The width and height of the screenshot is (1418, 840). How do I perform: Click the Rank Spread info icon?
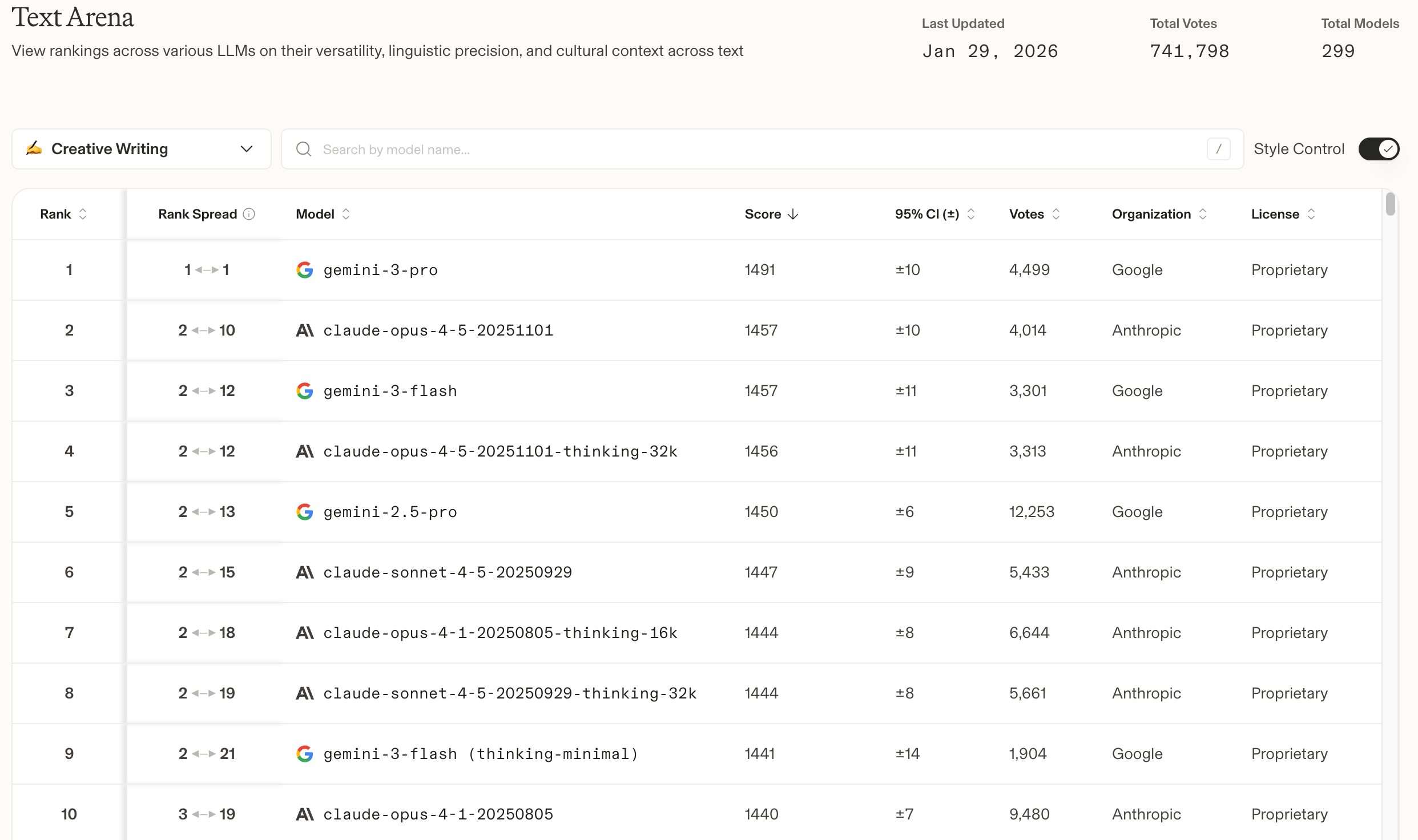tap(249, 214)
